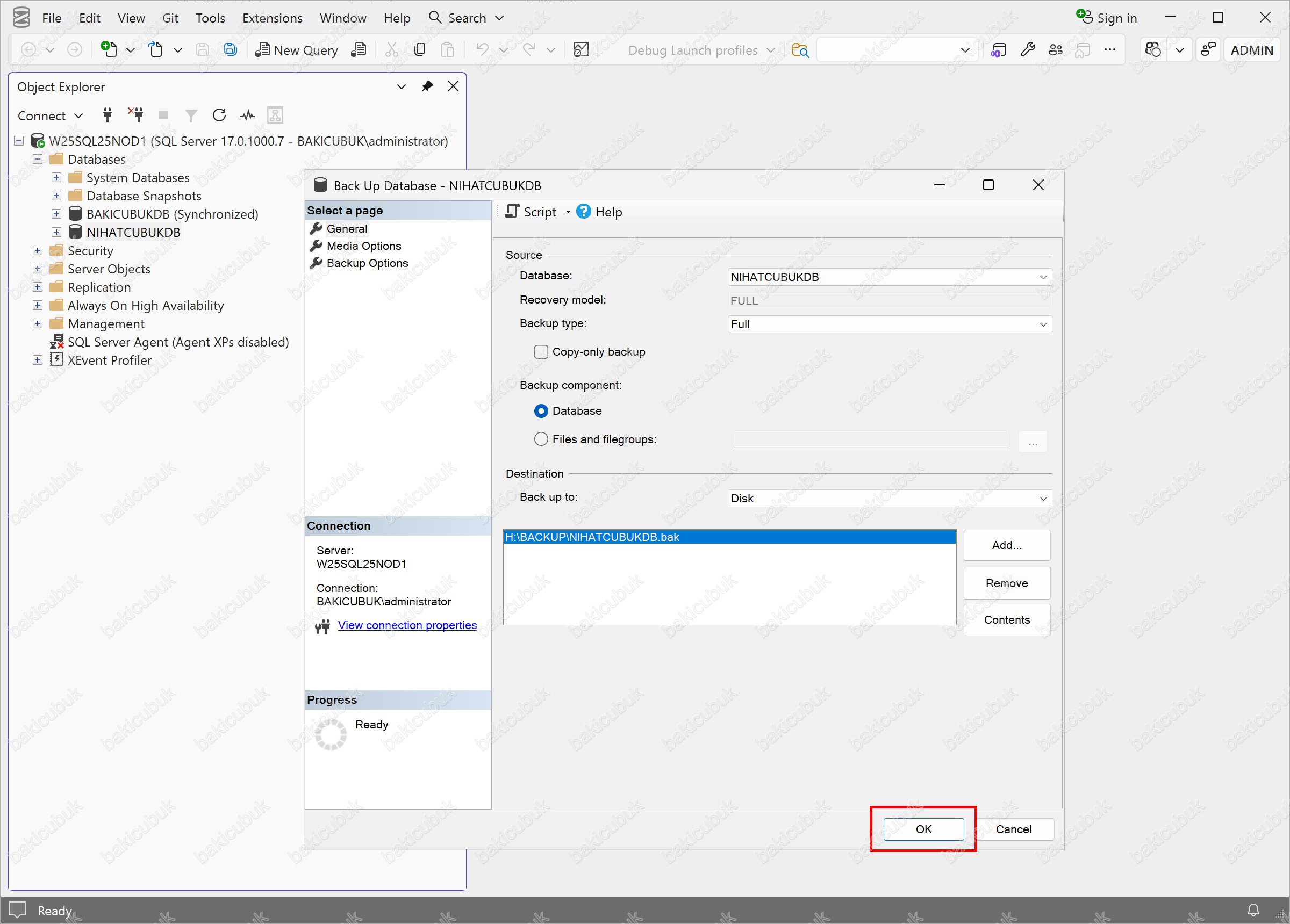Click the Script icon in backup dialog
The width and height of the screenshot is (1290, 924).
pos(512,212)
